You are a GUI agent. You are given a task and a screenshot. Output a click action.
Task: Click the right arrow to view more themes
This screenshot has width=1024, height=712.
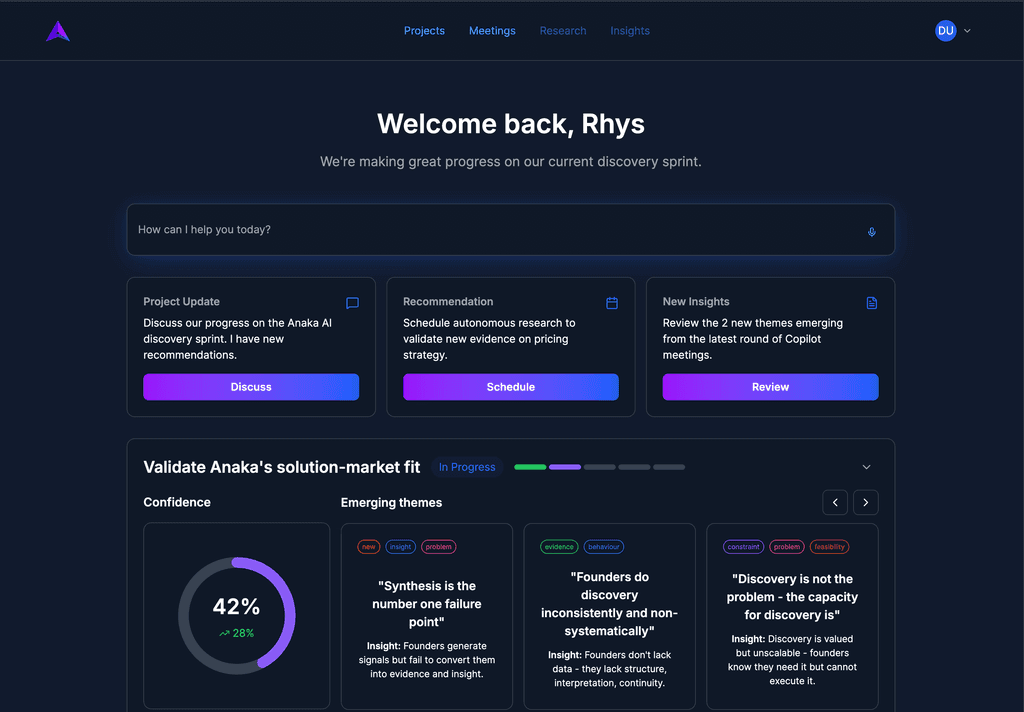[x=865, y=502]
